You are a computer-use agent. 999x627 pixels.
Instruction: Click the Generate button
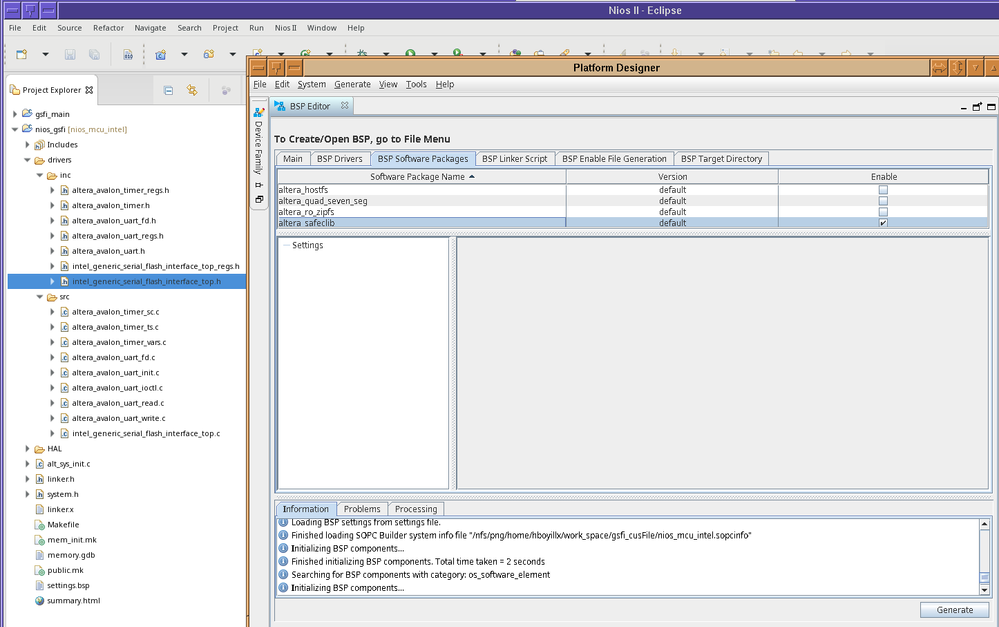954,610
